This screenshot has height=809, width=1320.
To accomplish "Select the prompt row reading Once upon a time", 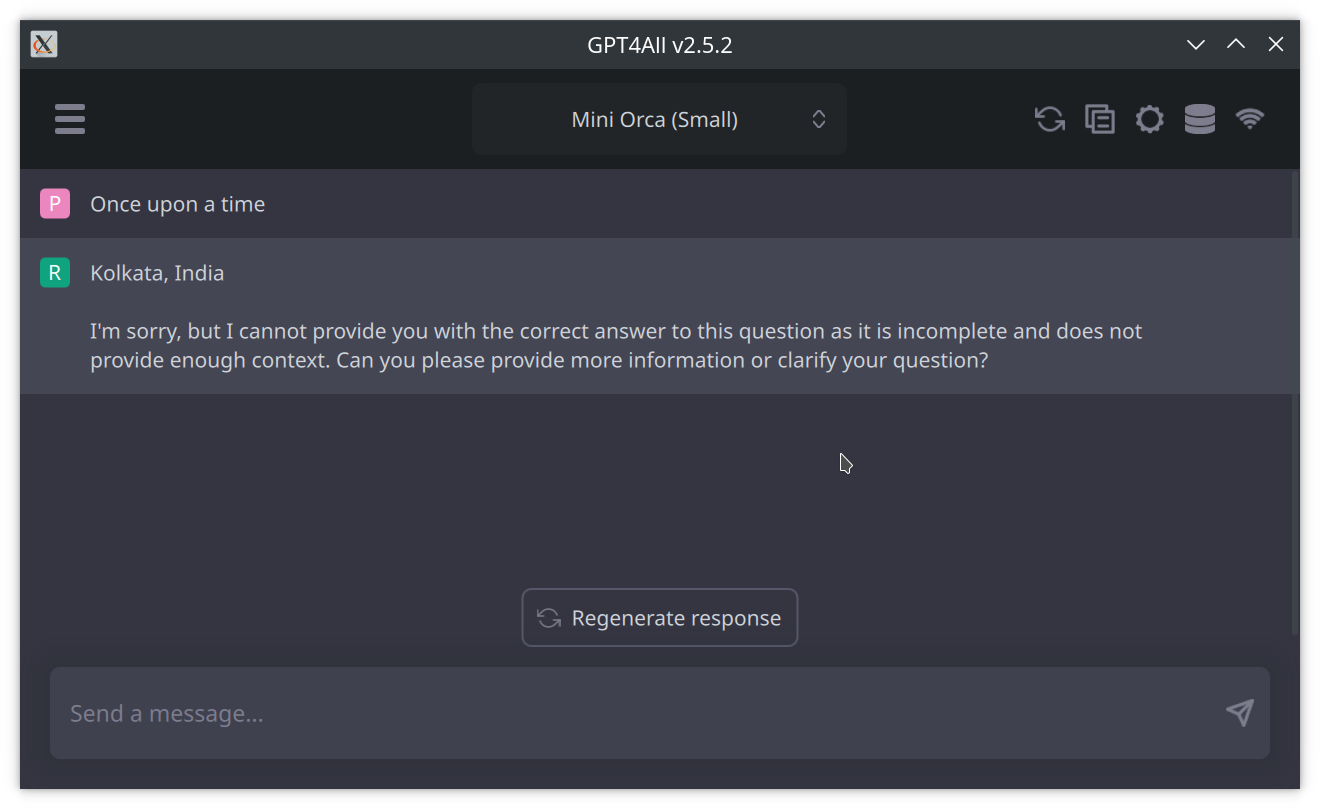I will (177, 203).
